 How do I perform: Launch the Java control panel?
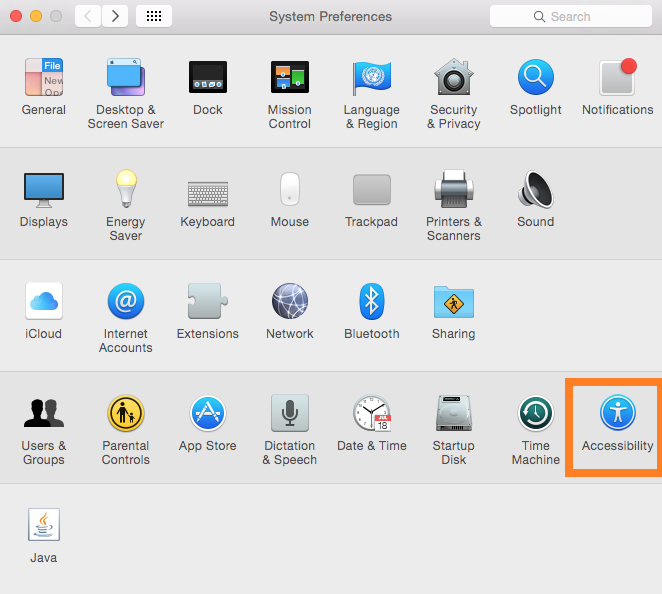[43, 526]
